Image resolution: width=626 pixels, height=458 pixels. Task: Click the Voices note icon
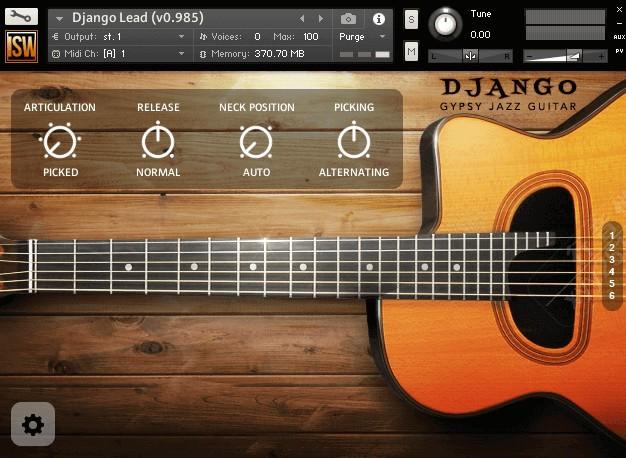203,37
